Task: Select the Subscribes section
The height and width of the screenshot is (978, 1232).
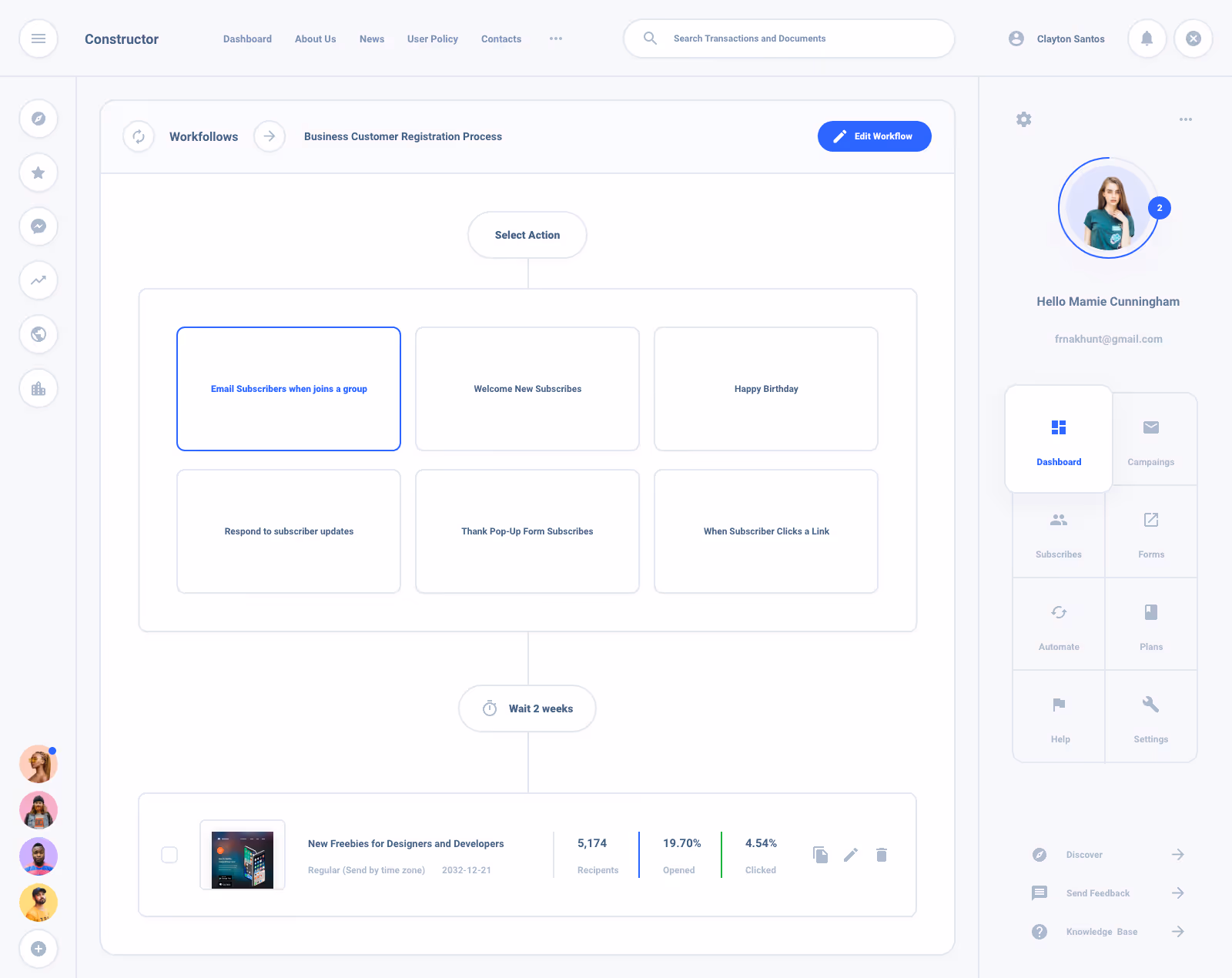Action: (1059, 531)
